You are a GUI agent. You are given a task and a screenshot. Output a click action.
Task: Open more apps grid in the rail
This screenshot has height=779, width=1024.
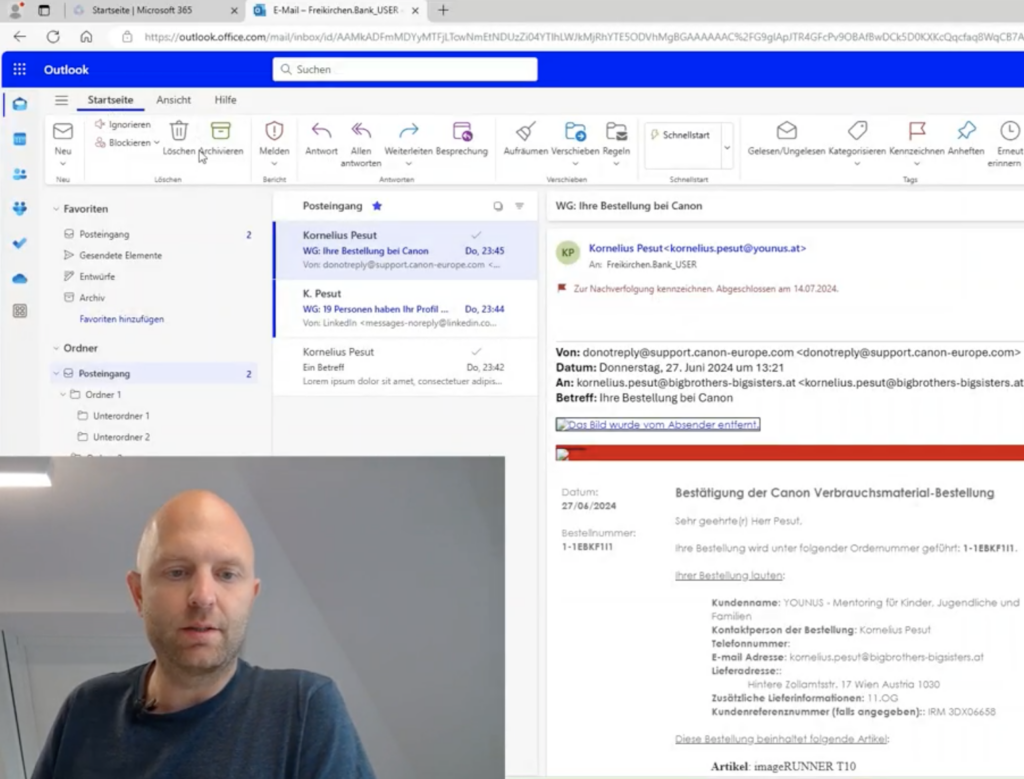pos(20,311)
